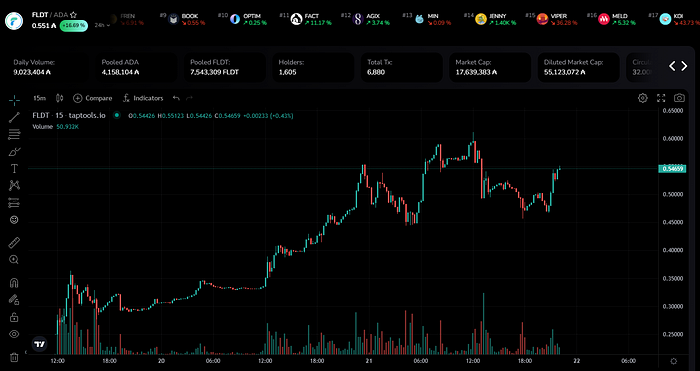Open the Indicators menu
700x371 pixels.
pos(143,98)
